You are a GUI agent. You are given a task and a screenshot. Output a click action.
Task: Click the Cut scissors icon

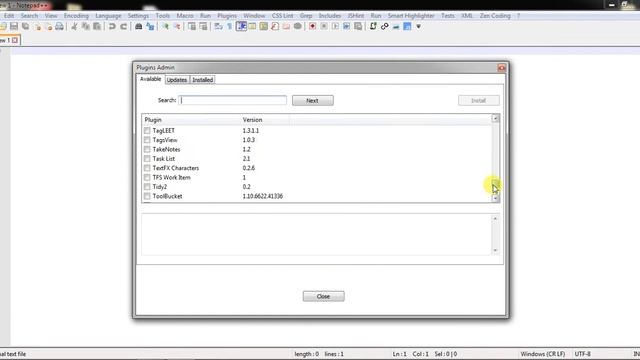pos(74,27)
